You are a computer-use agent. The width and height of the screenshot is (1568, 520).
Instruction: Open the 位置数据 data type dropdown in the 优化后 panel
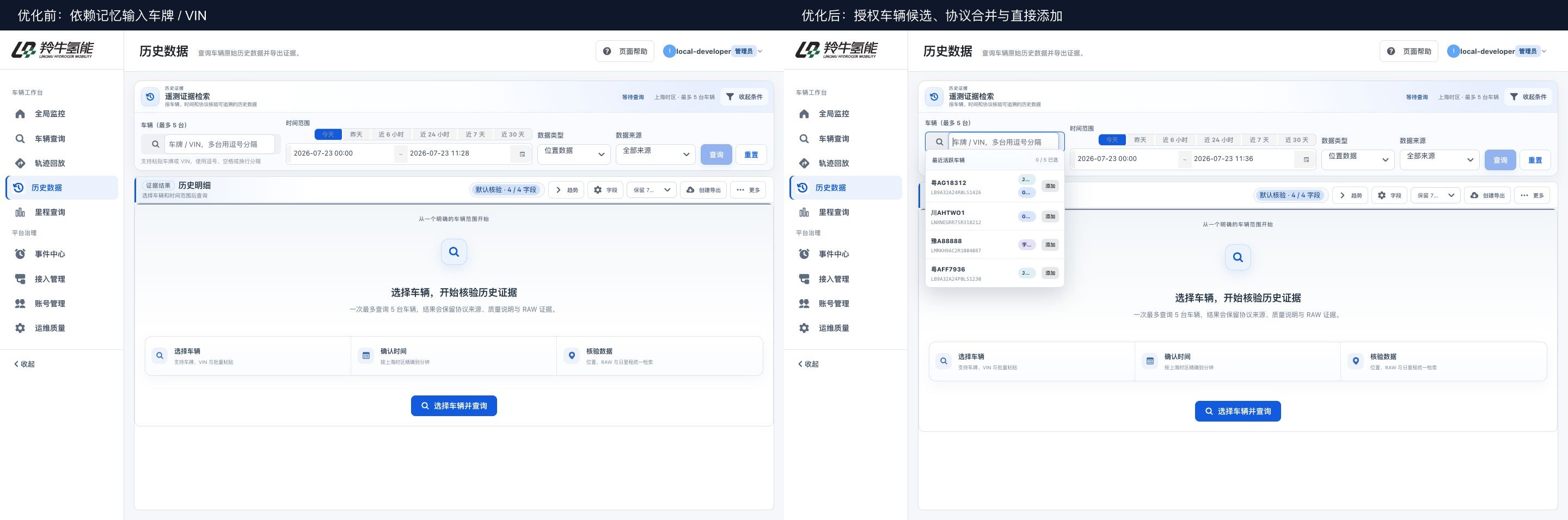[1358, 159]
